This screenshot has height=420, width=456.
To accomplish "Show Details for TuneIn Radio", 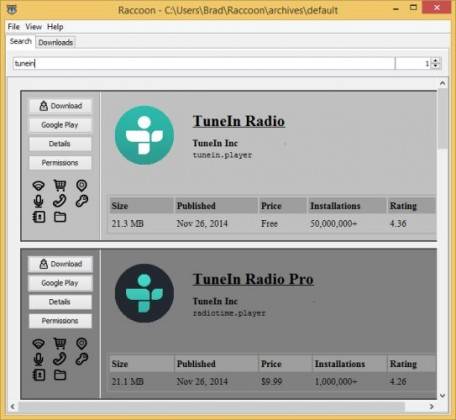I will pos(60,144).
